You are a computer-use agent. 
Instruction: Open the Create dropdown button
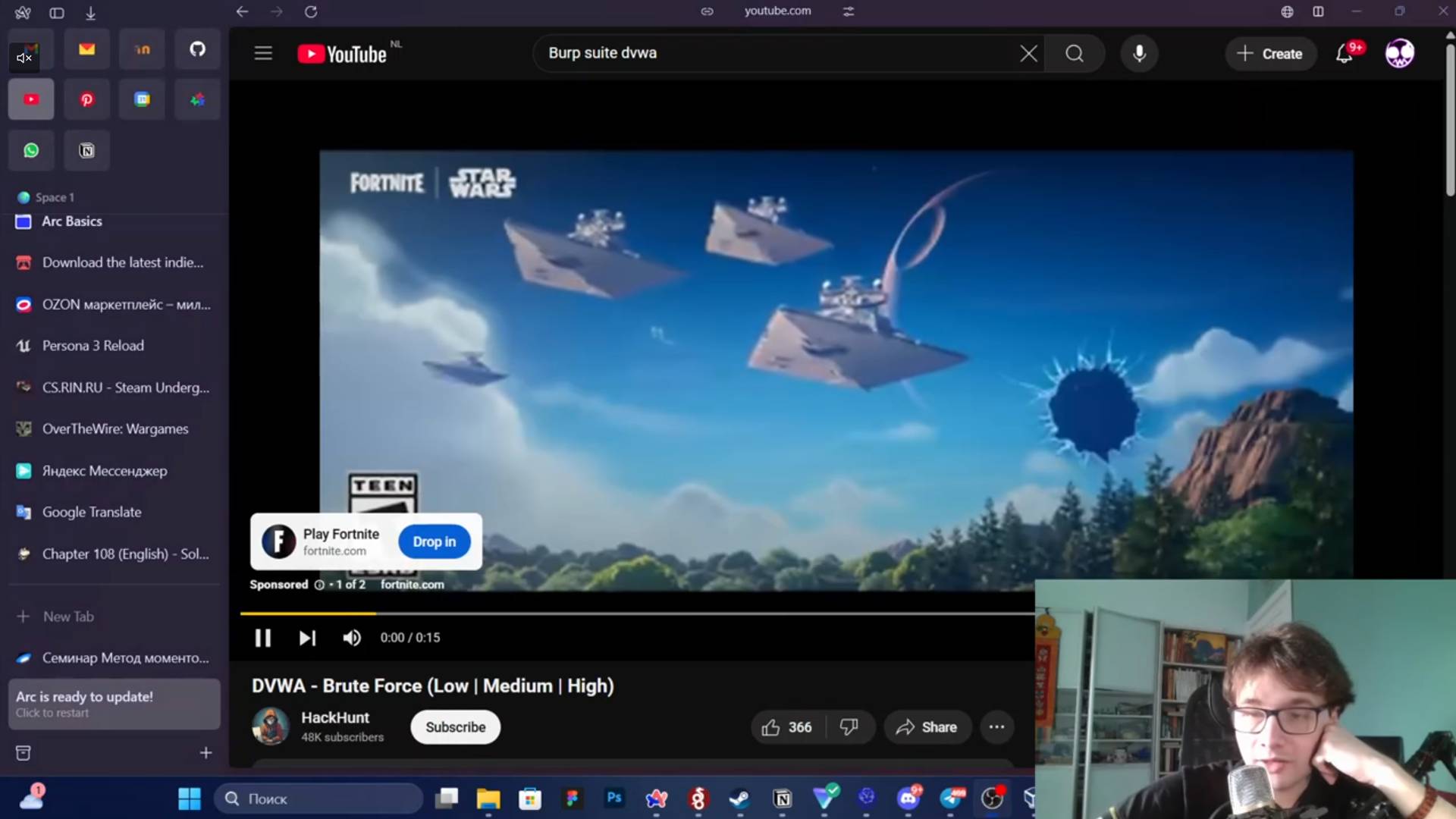point(1270,54)
